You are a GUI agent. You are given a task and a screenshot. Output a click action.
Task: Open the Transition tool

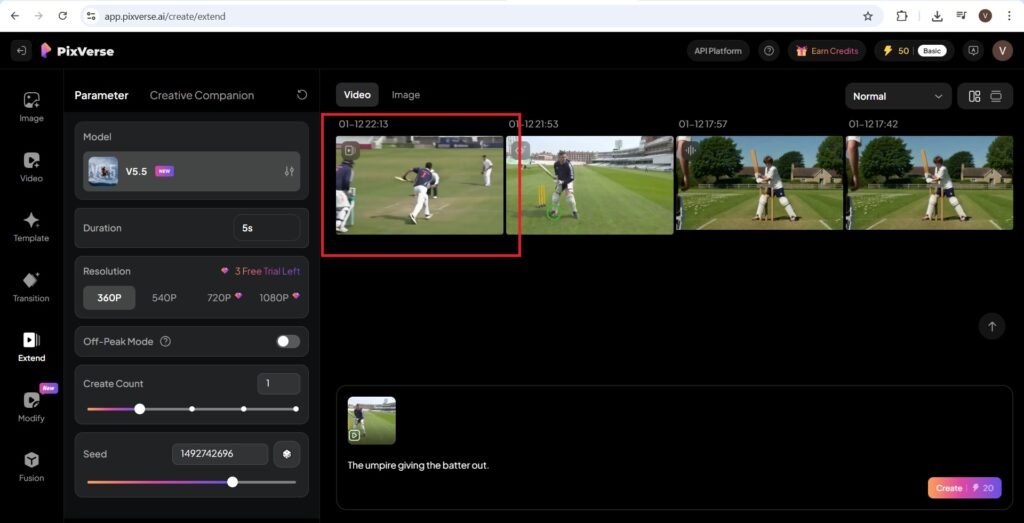[31, 286]
